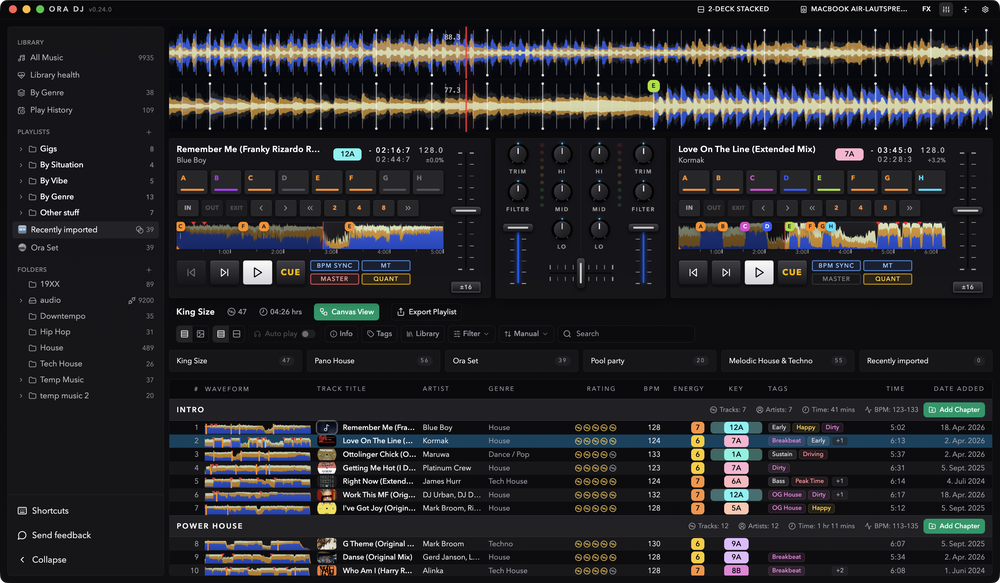
Task: Click the move/arrange icon in top bar
Action: (x=965, y=10)
